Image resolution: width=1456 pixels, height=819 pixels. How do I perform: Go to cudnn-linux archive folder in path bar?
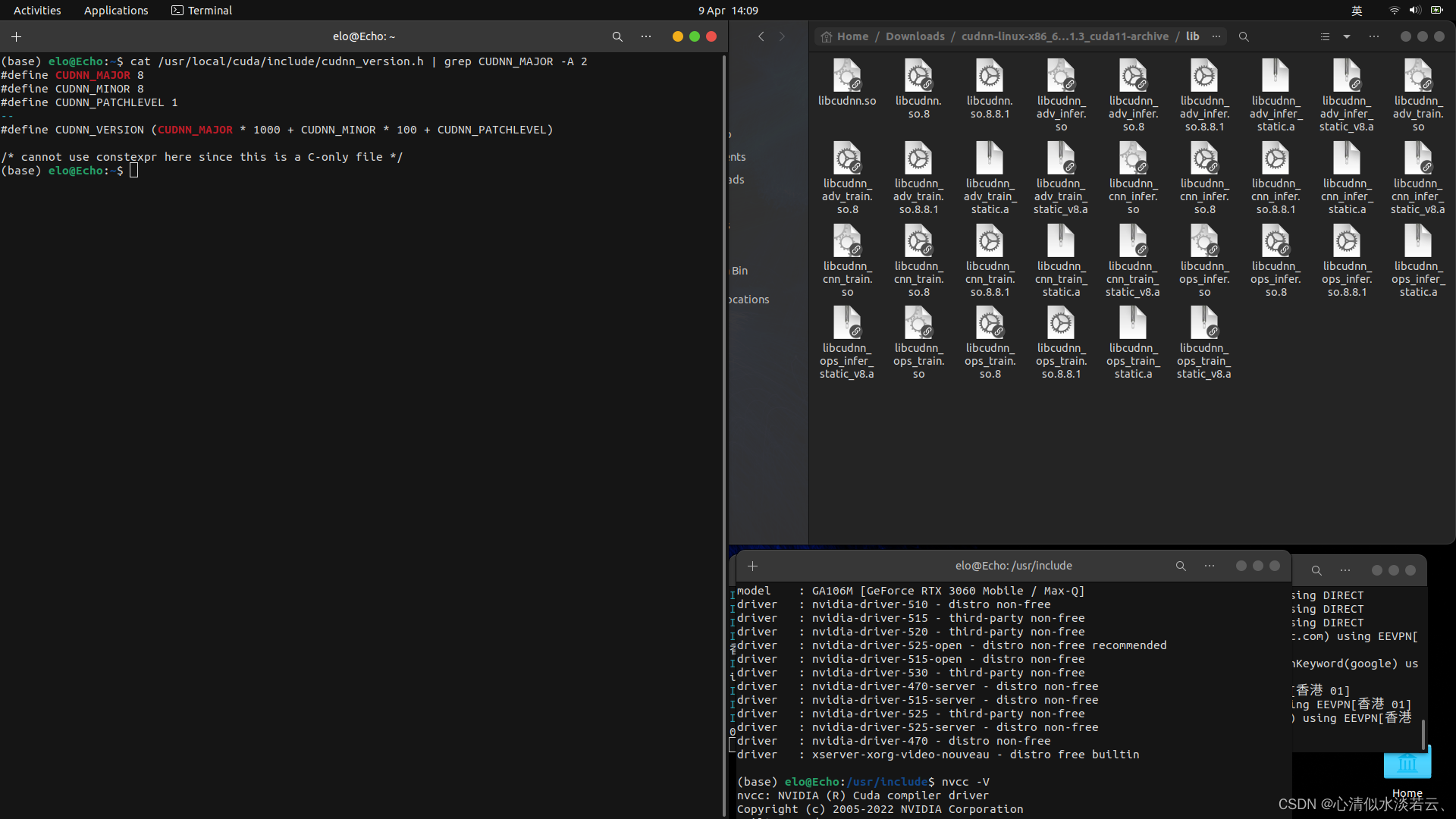1065,36
